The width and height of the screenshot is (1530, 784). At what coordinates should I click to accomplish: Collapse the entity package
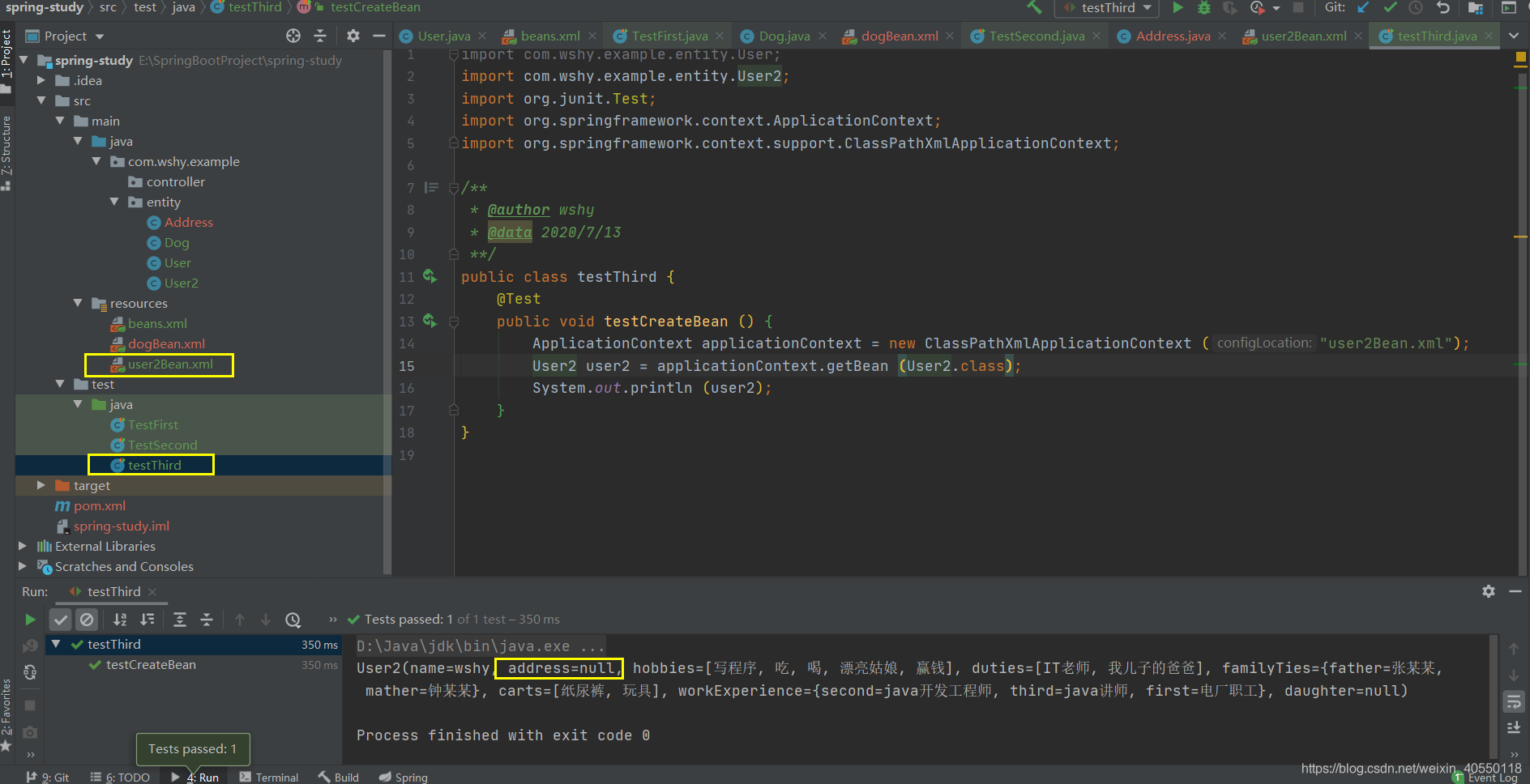(x=114, y=202)
